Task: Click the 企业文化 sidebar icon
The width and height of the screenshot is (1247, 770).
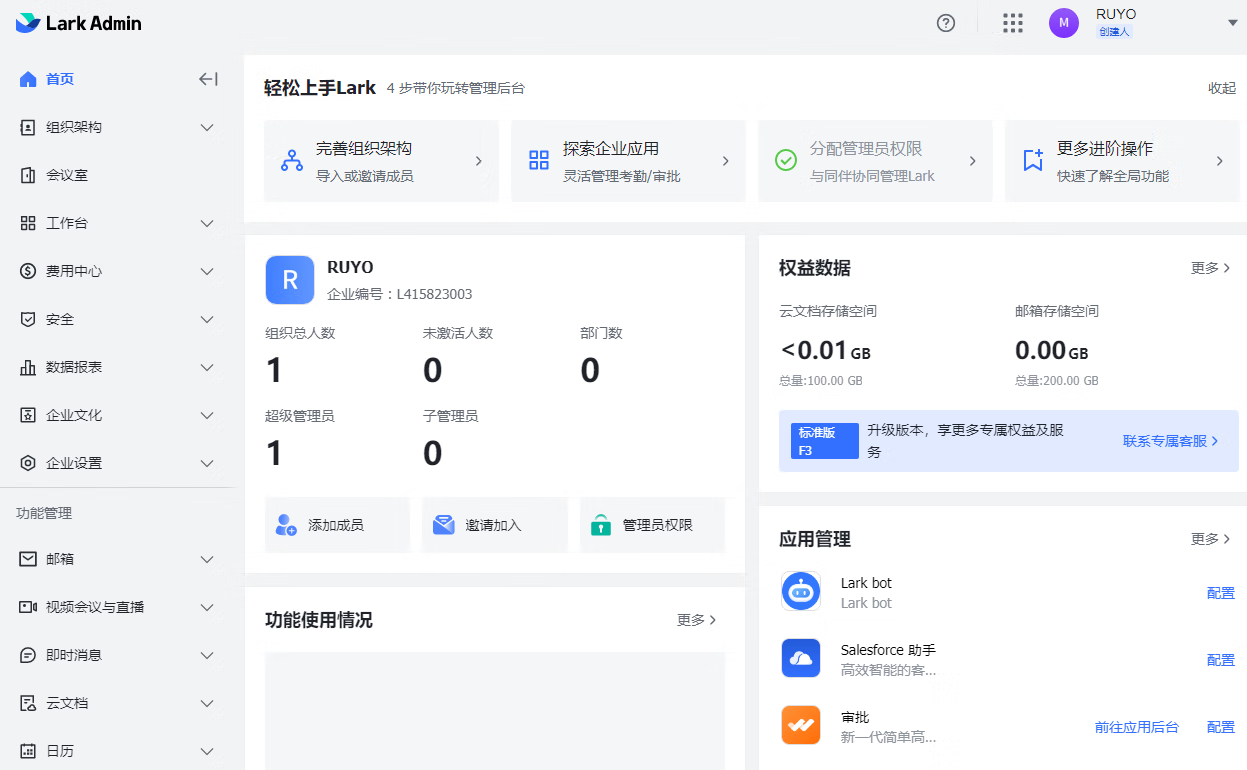Action: click(x=28, y=415)
